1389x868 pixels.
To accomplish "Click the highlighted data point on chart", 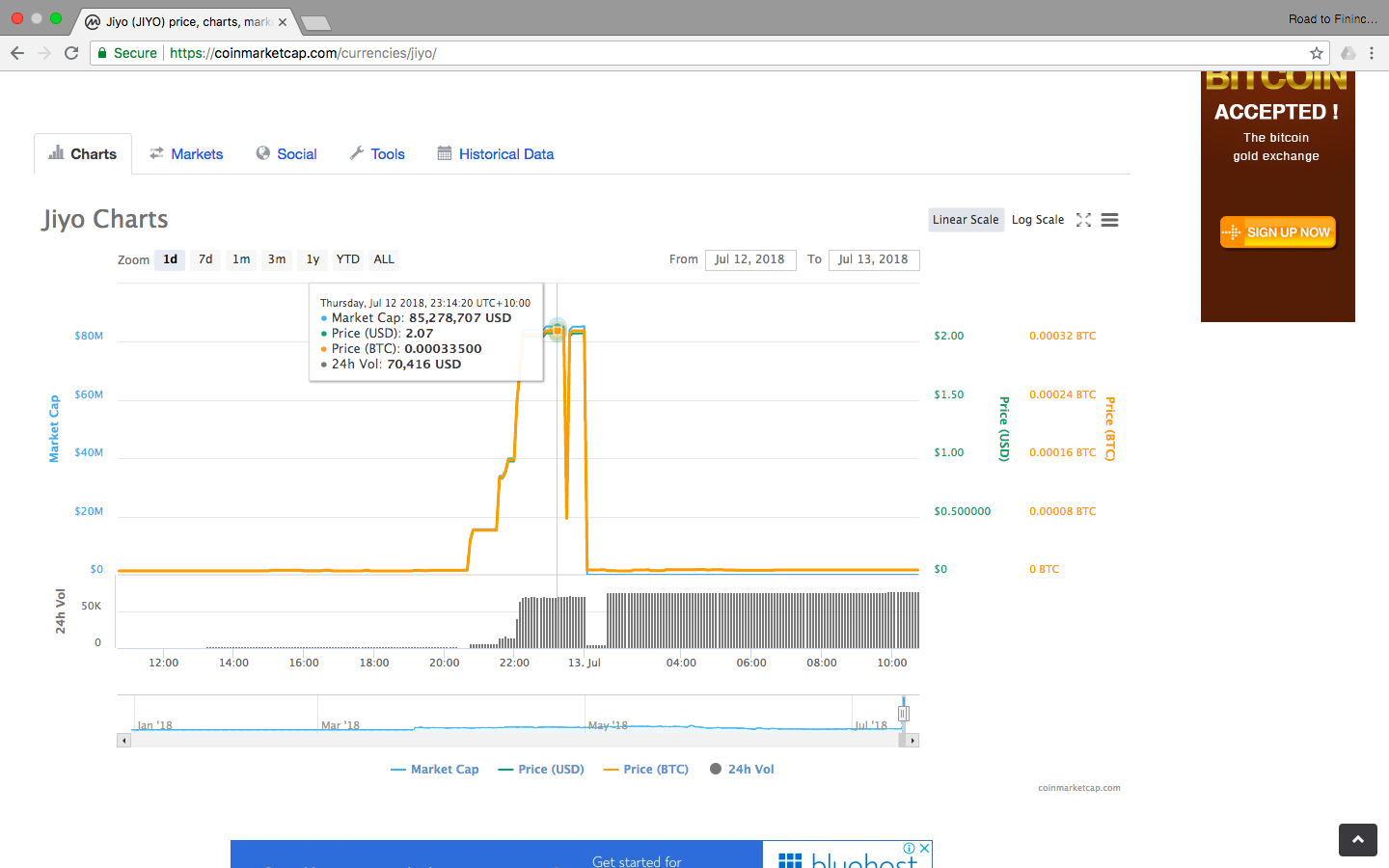I will (x=557, y=331).
